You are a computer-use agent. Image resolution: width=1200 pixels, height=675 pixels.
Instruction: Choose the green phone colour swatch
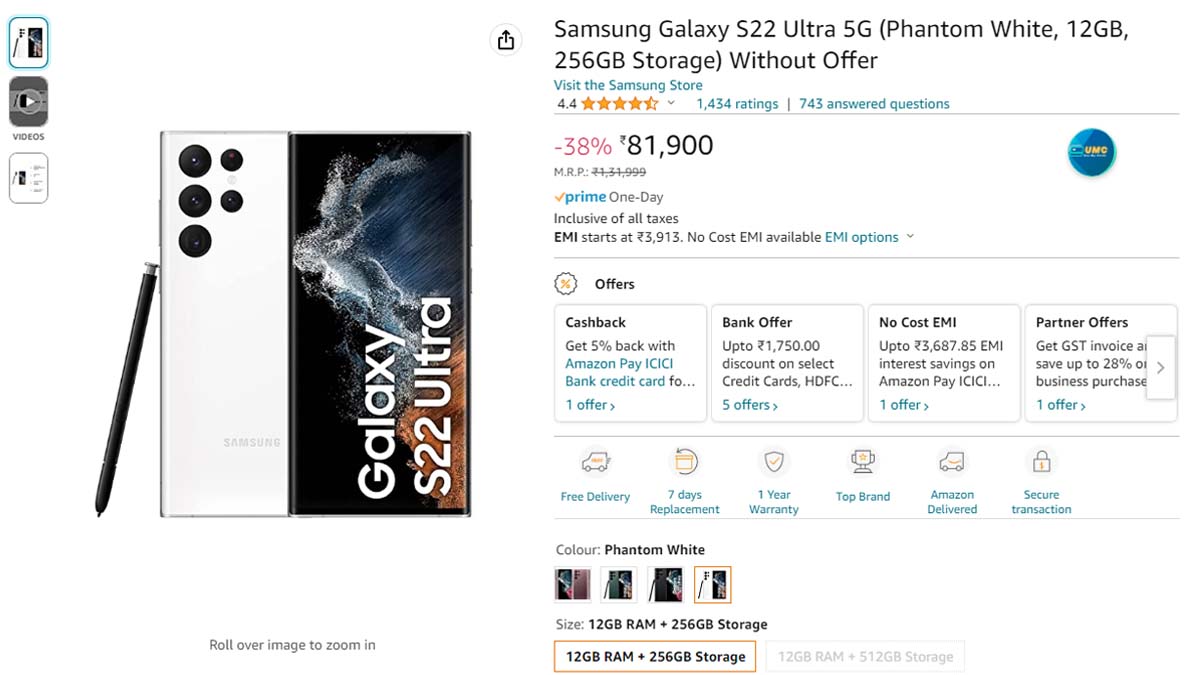click(619, 585)
